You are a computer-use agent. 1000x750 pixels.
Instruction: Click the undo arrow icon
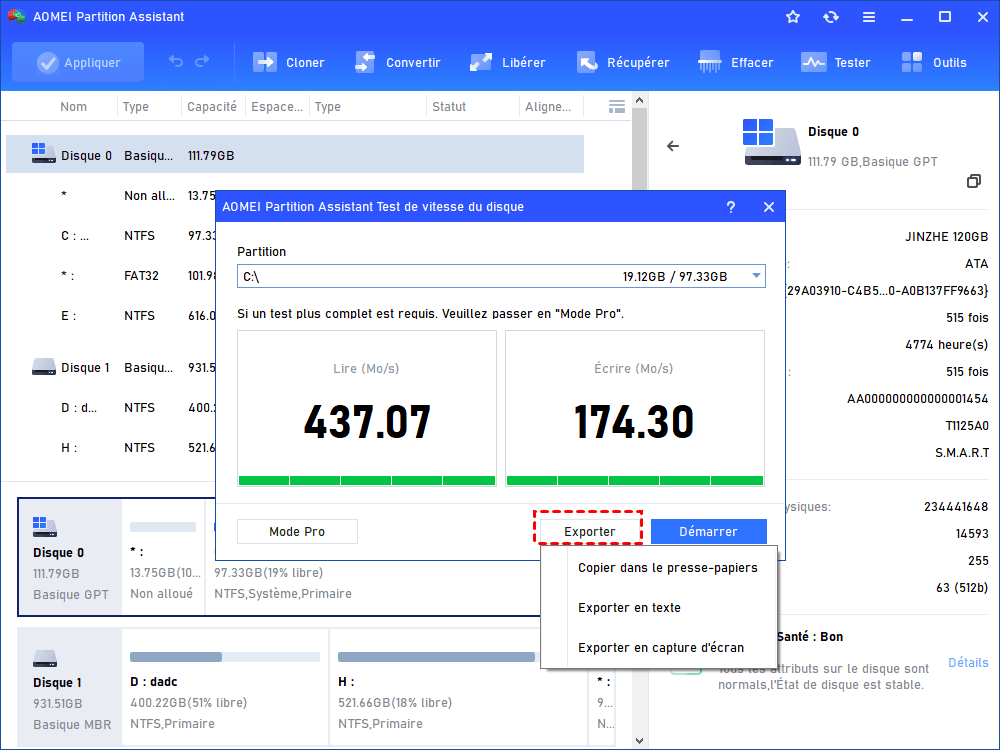[x=176, y=62]
